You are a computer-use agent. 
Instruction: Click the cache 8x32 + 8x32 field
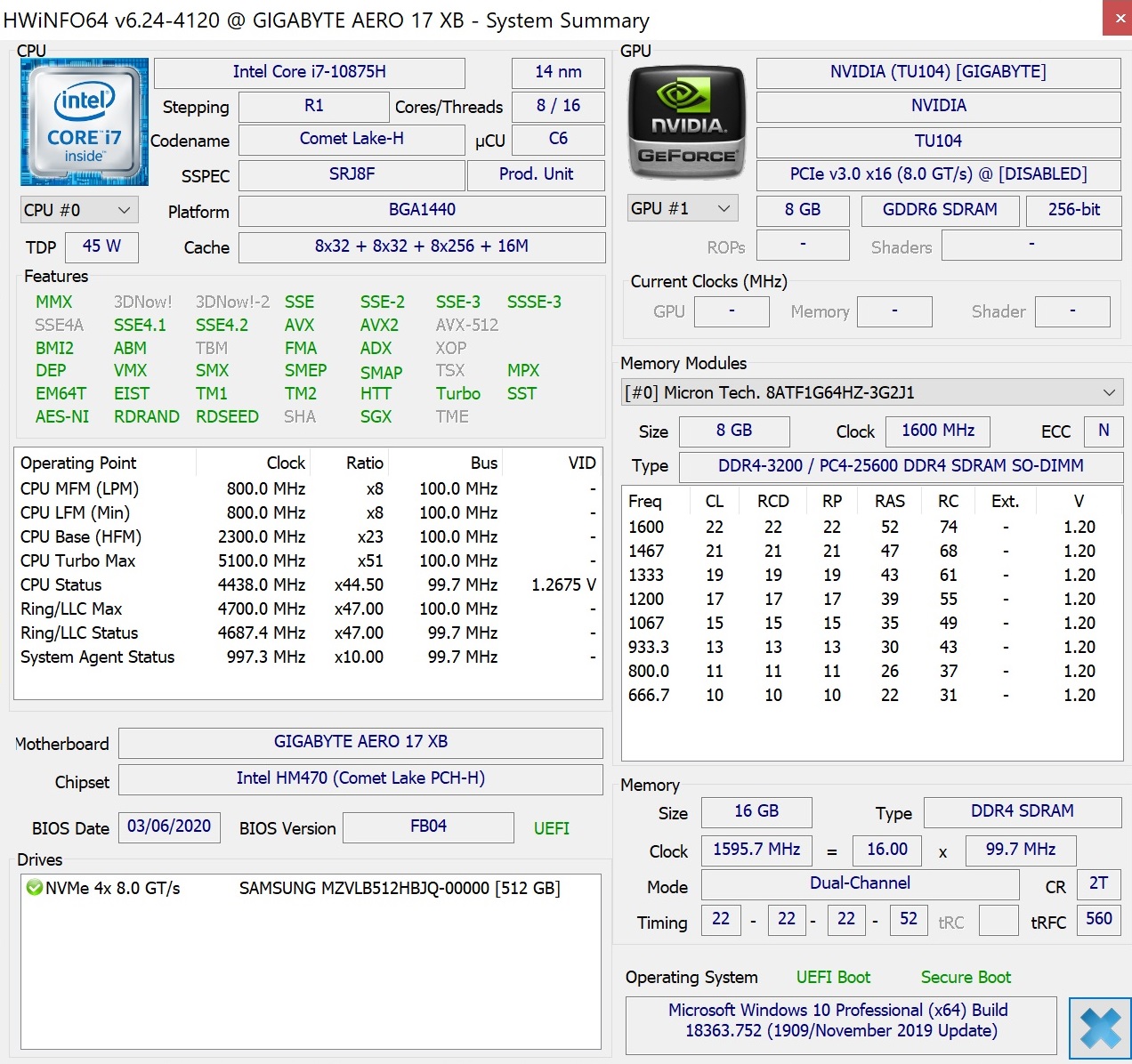coord(422,246)
